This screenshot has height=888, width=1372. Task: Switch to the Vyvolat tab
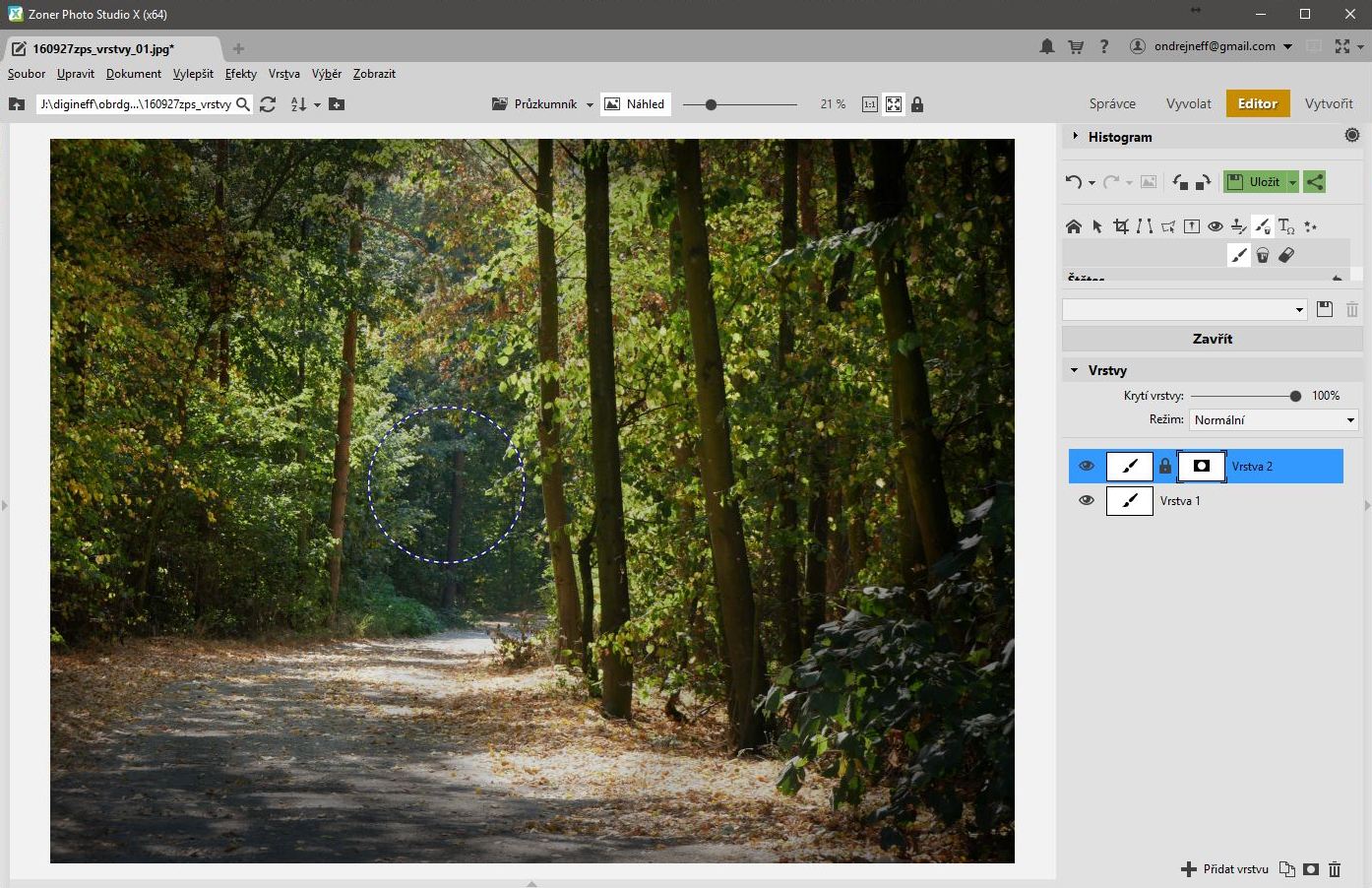point(1188,103)
